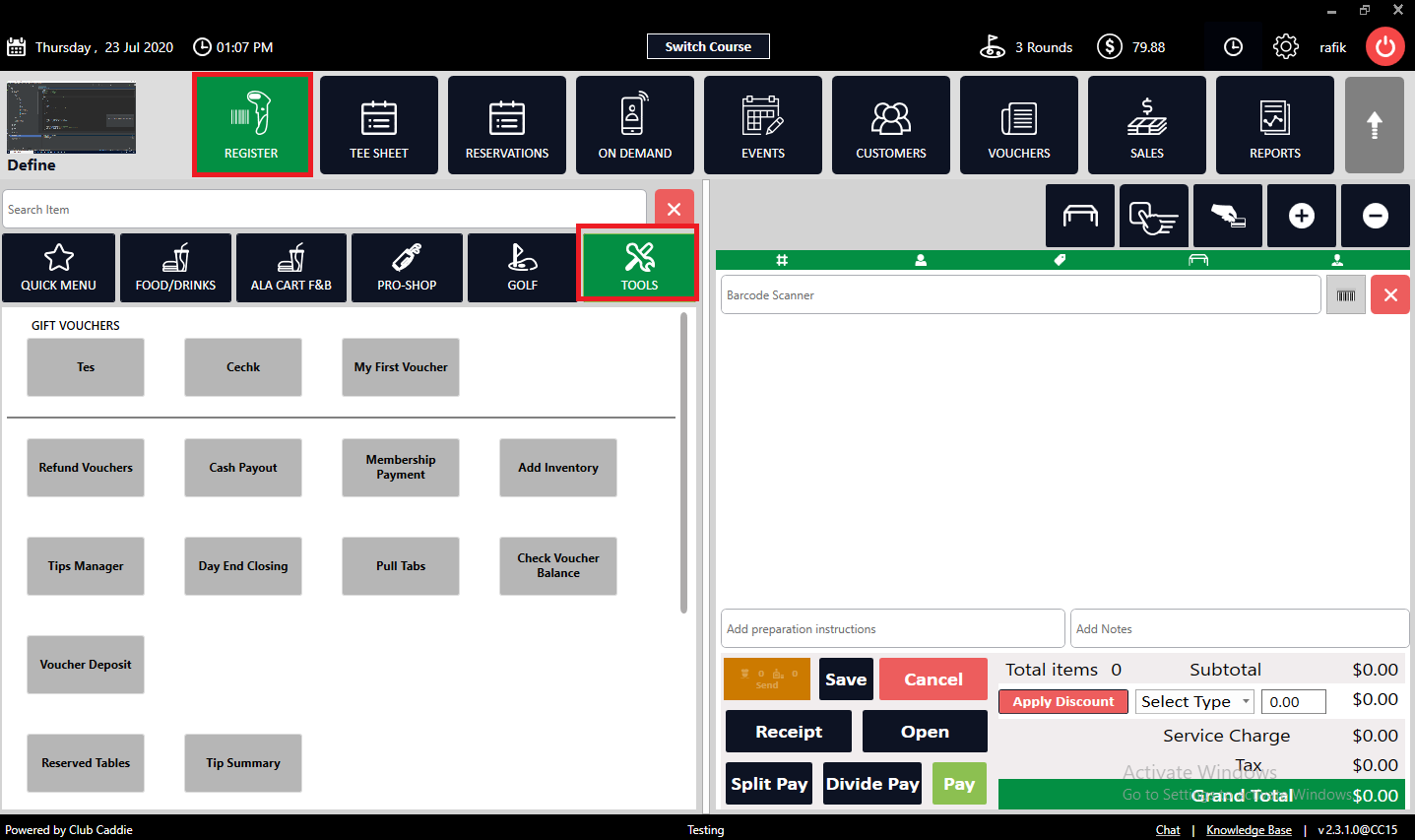Open the Vouchers module

[x=1019, y=125]
